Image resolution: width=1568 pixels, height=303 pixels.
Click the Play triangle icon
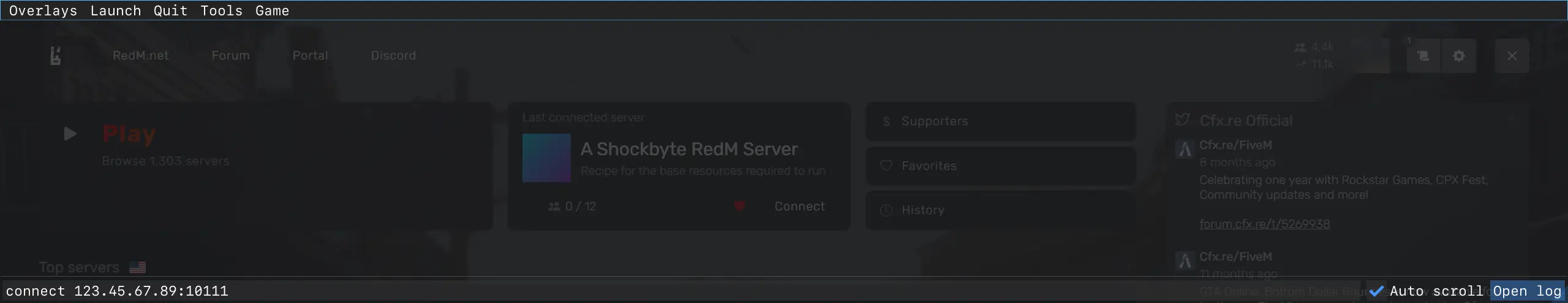click(70, 134)
